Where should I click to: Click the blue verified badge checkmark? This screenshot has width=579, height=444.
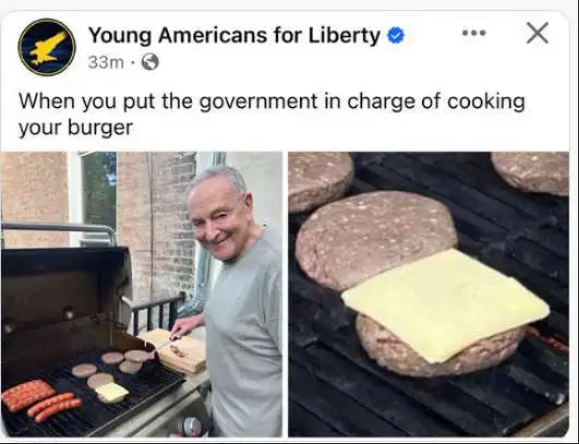[396, 35]
